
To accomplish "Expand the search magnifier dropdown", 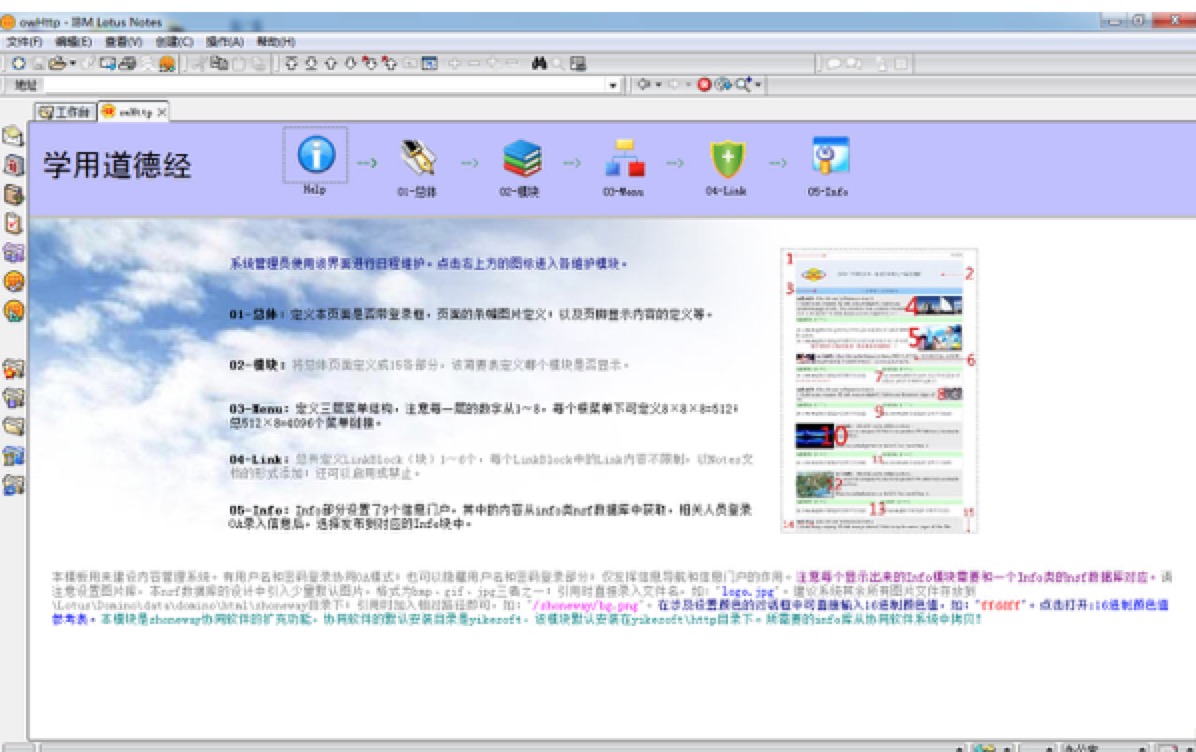I will pyautogui.click(x=756, y=84).
